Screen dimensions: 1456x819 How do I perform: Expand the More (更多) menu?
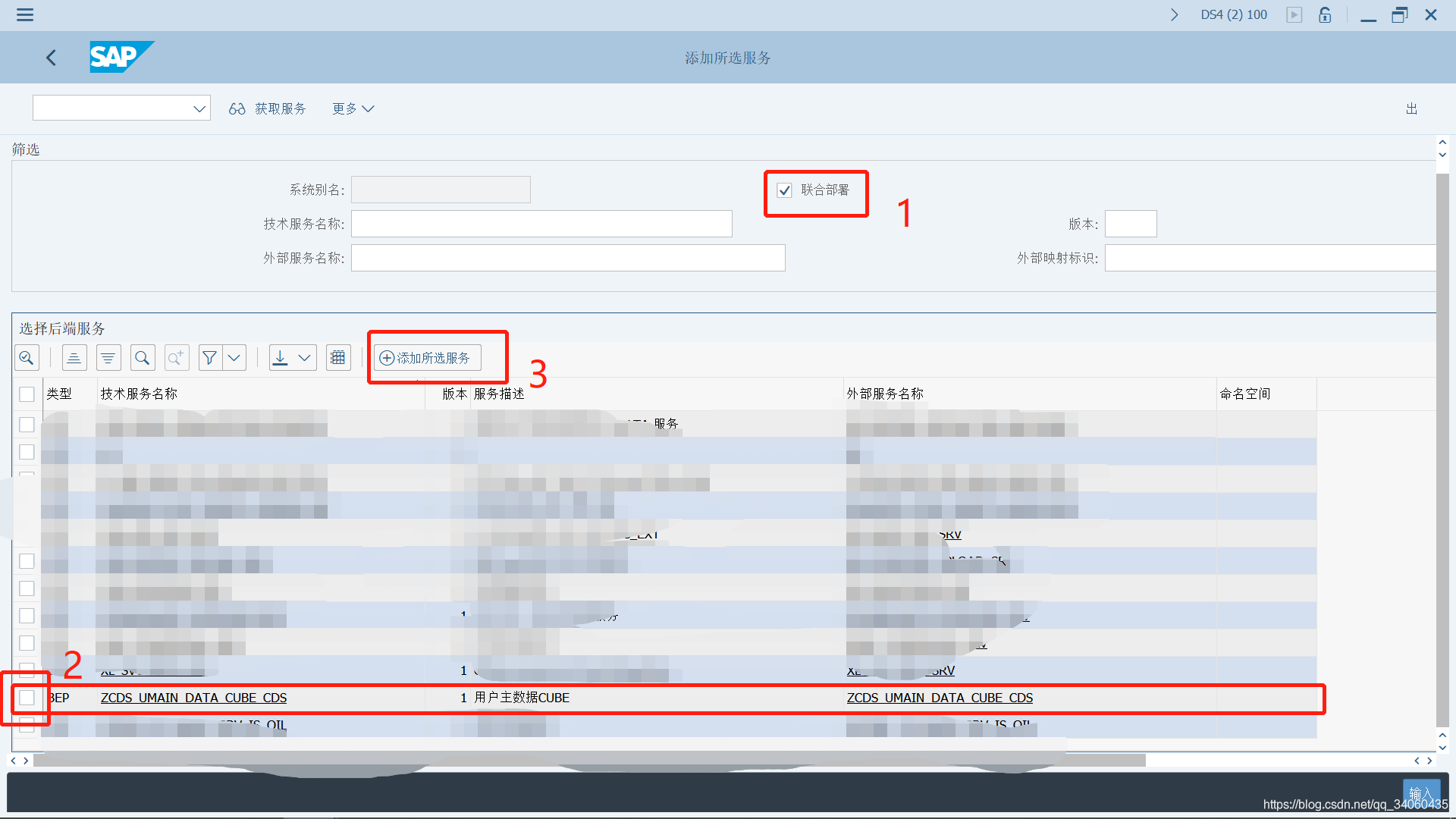tap(353, 108)
